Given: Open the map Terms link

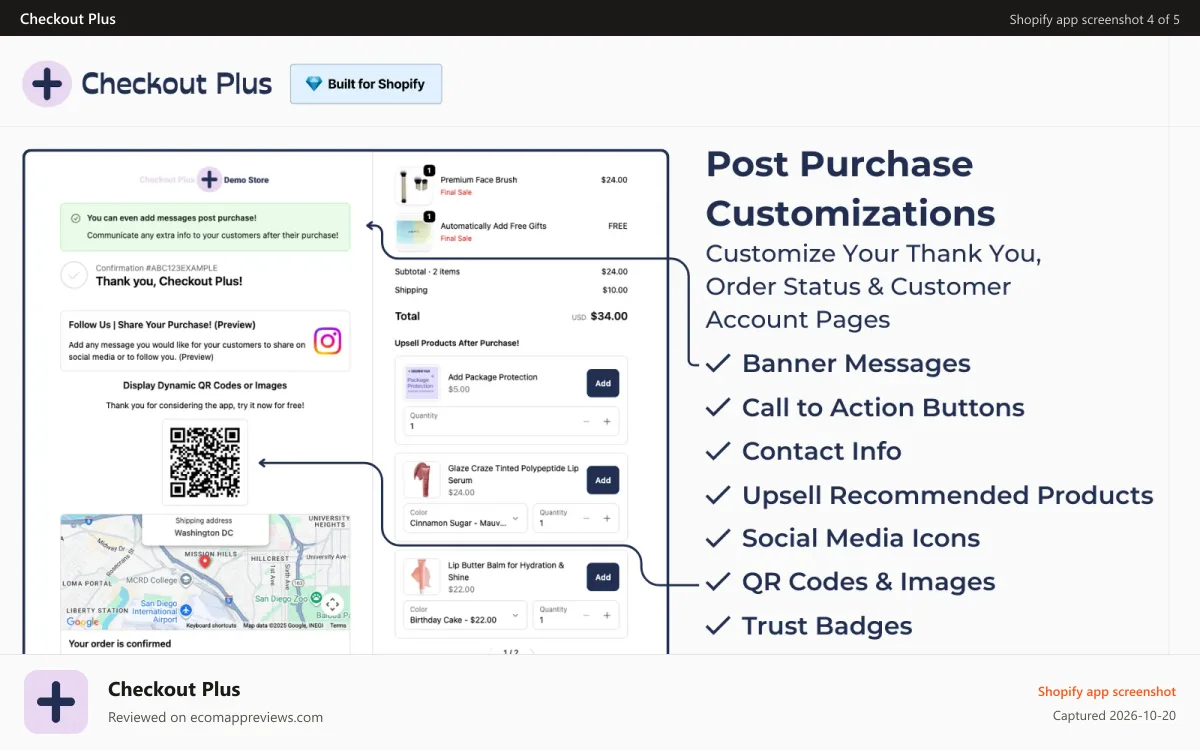Looking at the screenshot, I should point(338,626).
